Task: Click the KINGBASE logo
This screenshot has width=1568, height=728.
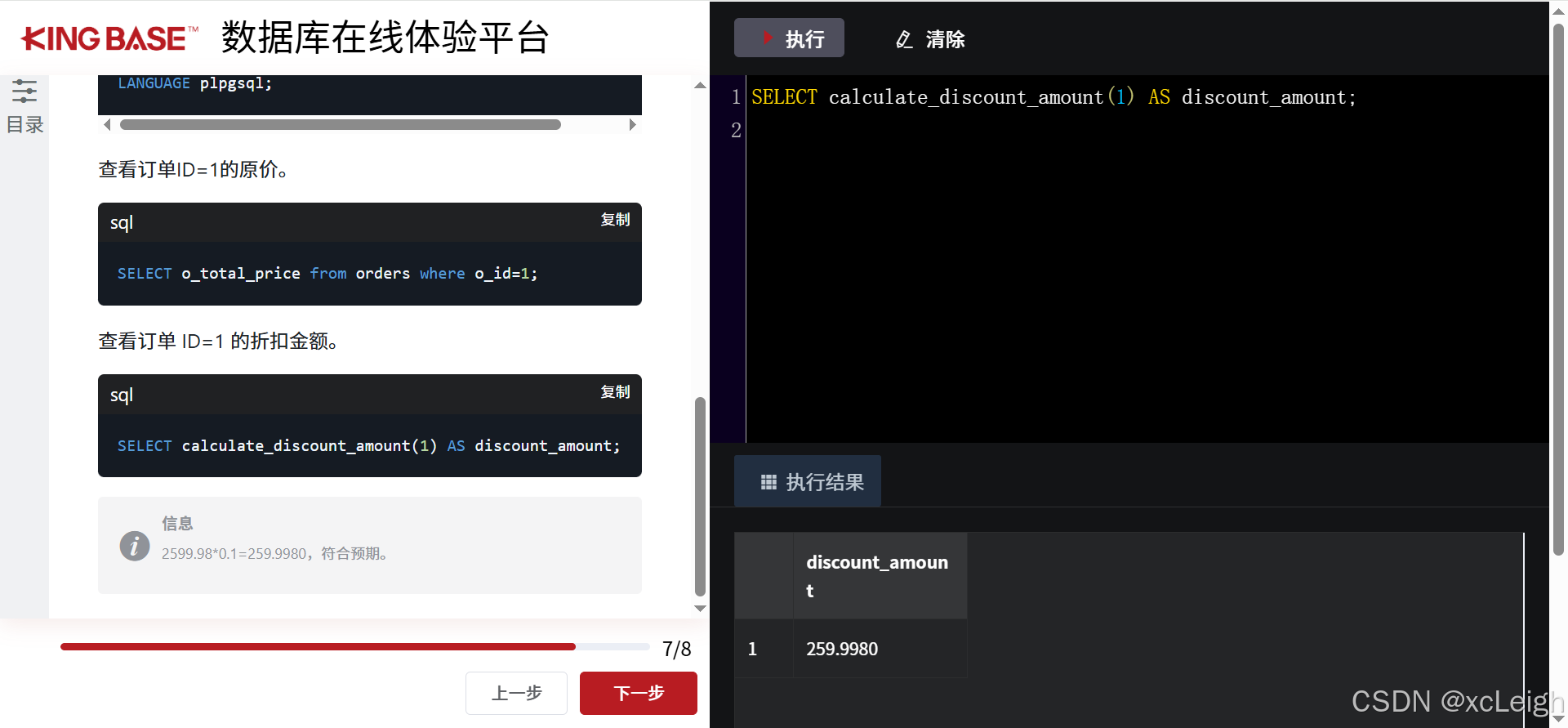Action: point(109,38)
